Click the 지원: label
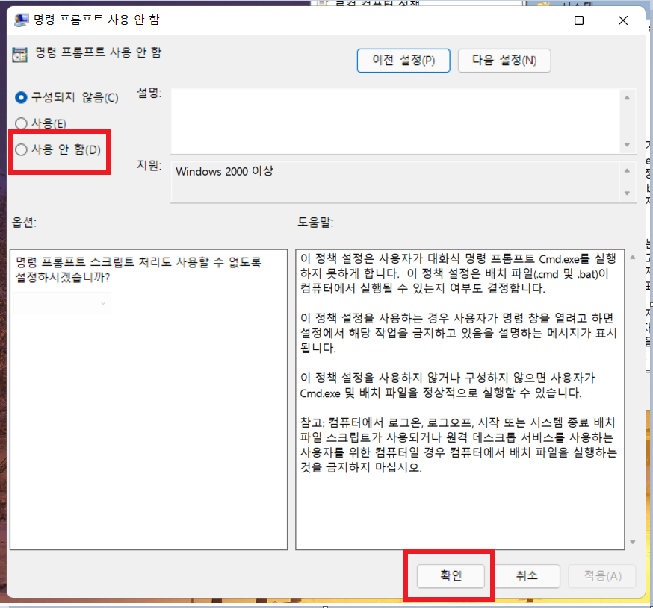This screenshot has width=653, height=608. (x=149, y=165)
